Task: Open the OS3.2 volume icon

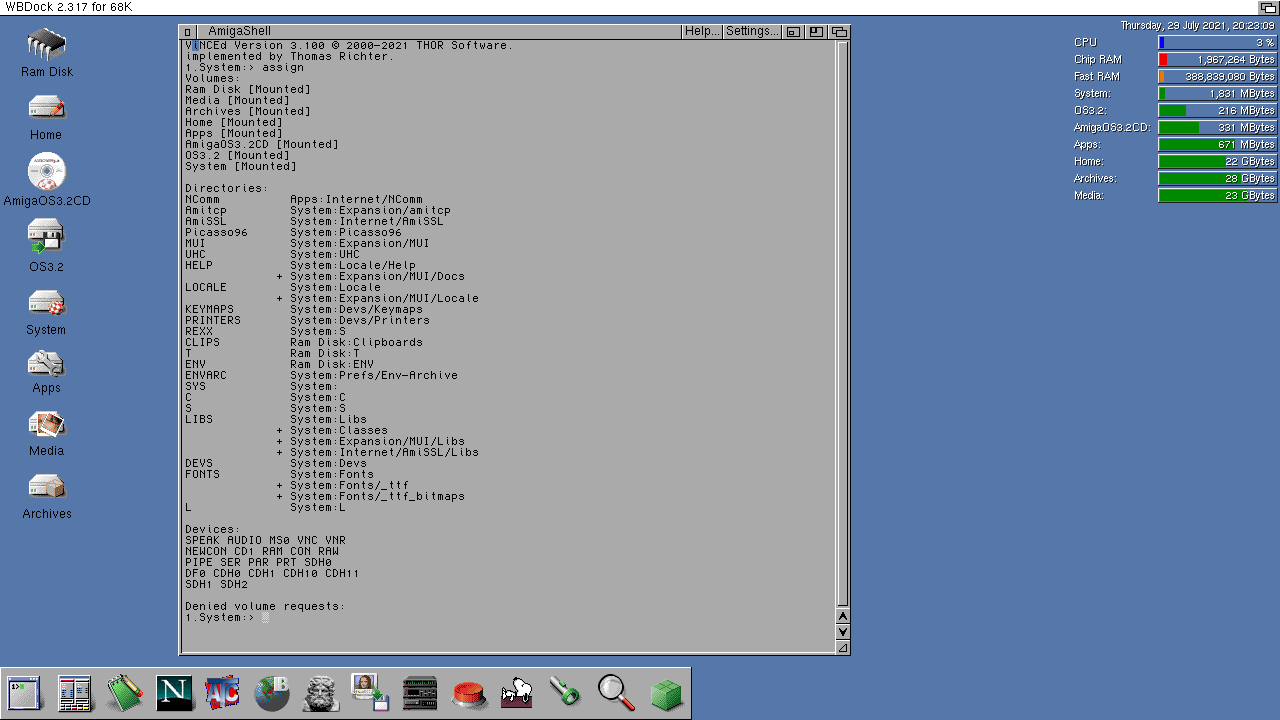Action: tap(46, 237)
